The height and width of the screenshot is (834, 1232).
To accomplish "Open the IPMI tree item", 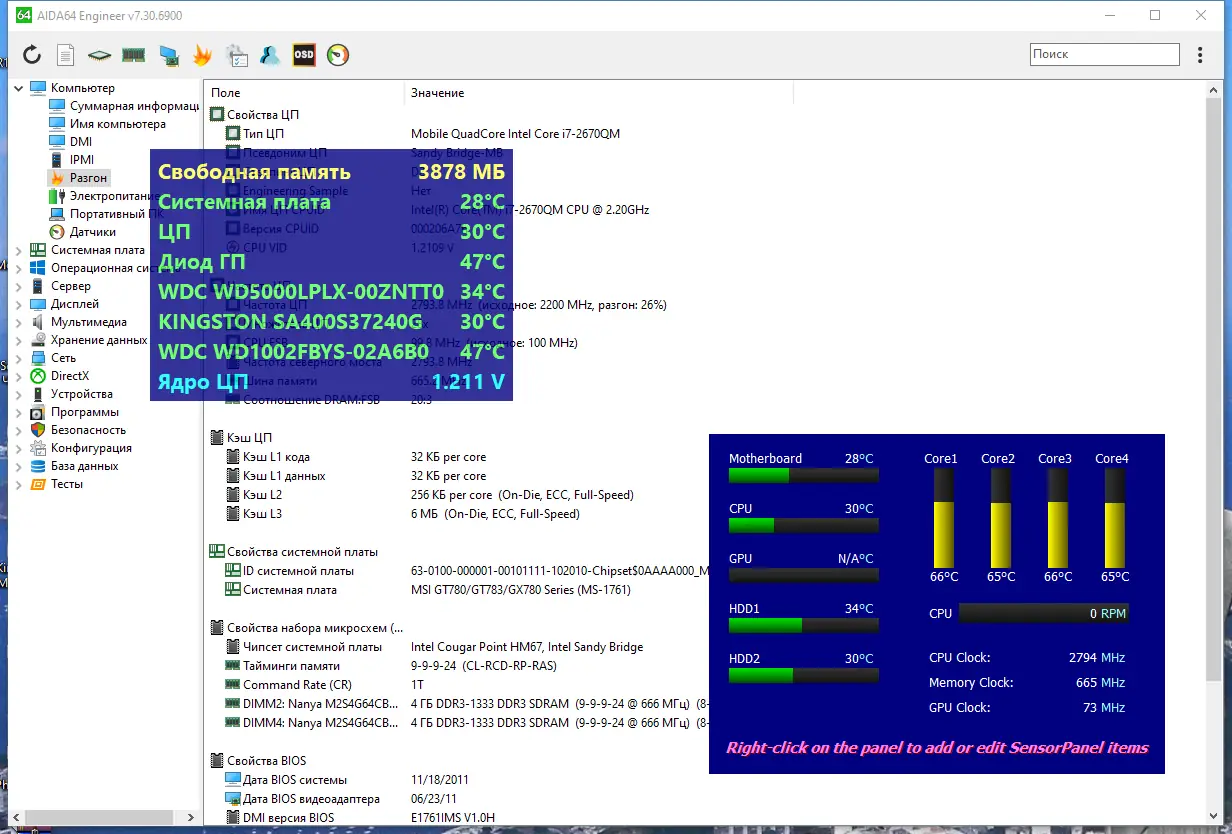I will (82, 159).
